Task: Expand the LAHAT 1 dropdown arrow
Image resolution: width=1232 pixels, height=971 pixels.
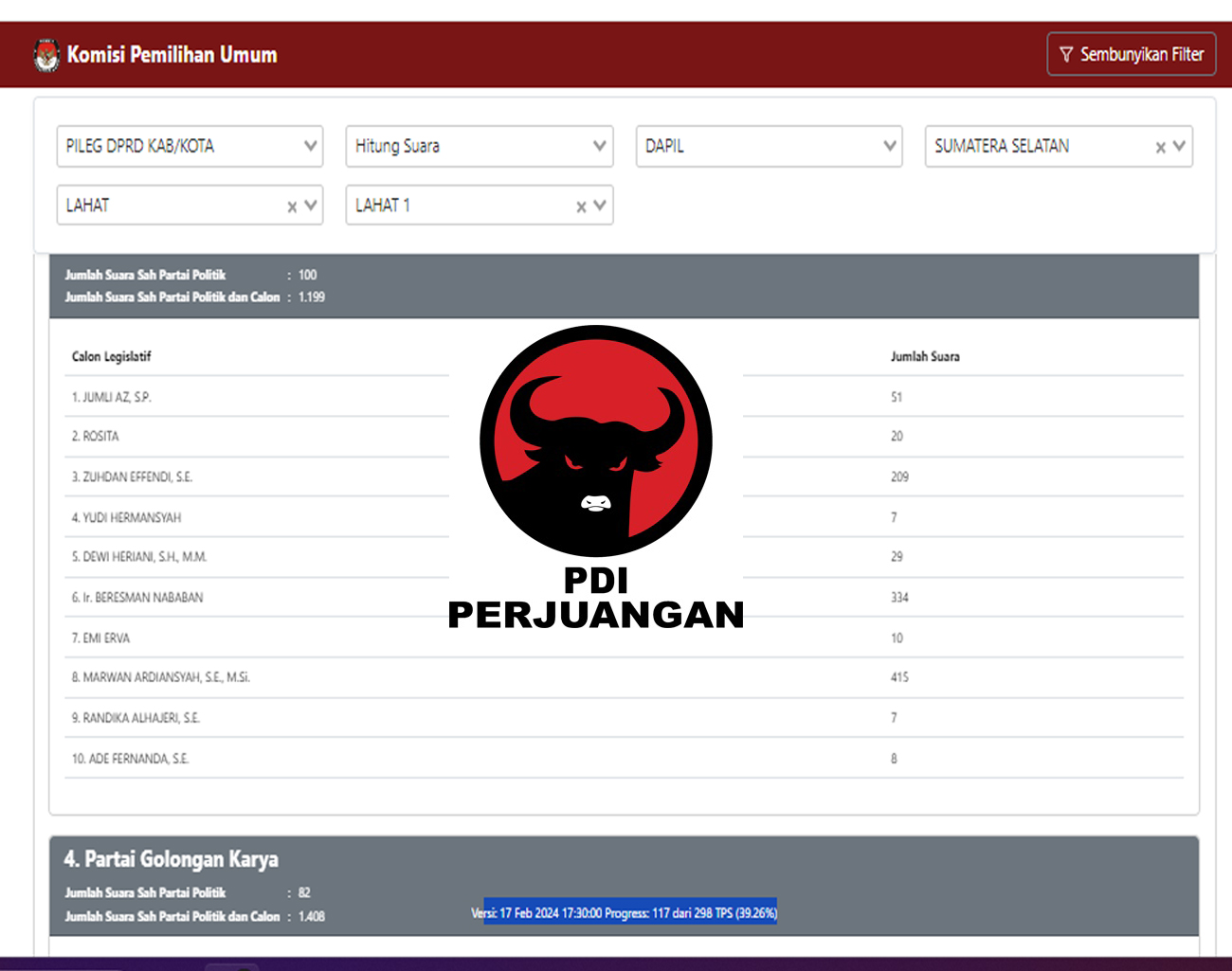Action: (x=600, y=205)
